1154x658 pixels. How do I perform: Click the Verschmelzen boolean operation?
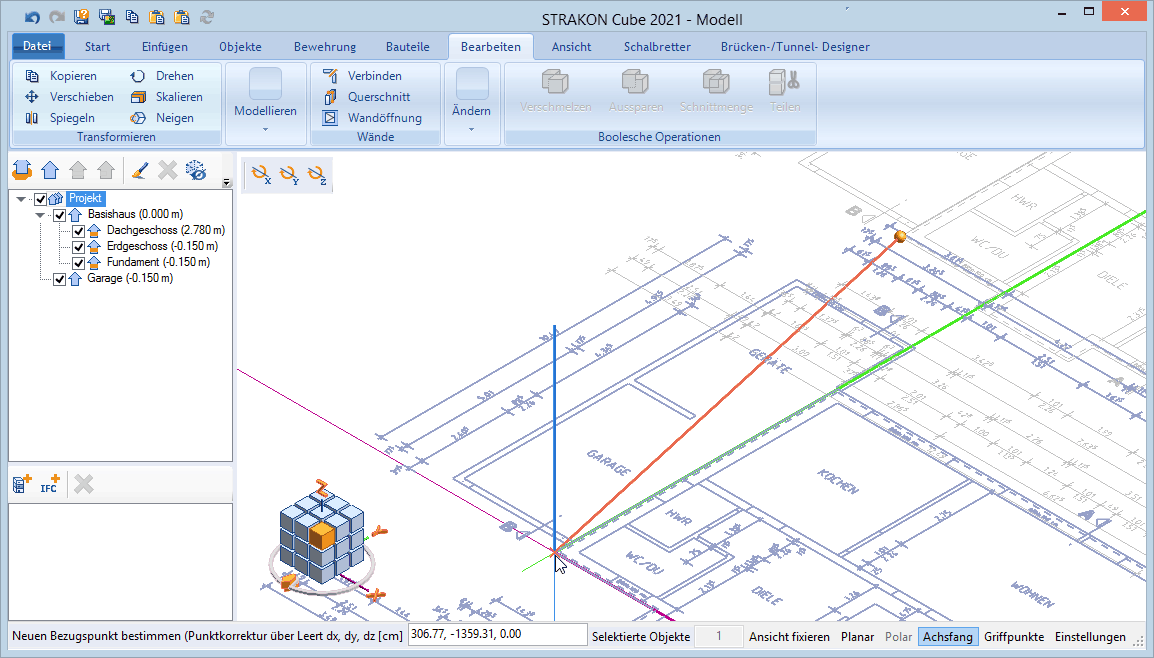point(556,91)
